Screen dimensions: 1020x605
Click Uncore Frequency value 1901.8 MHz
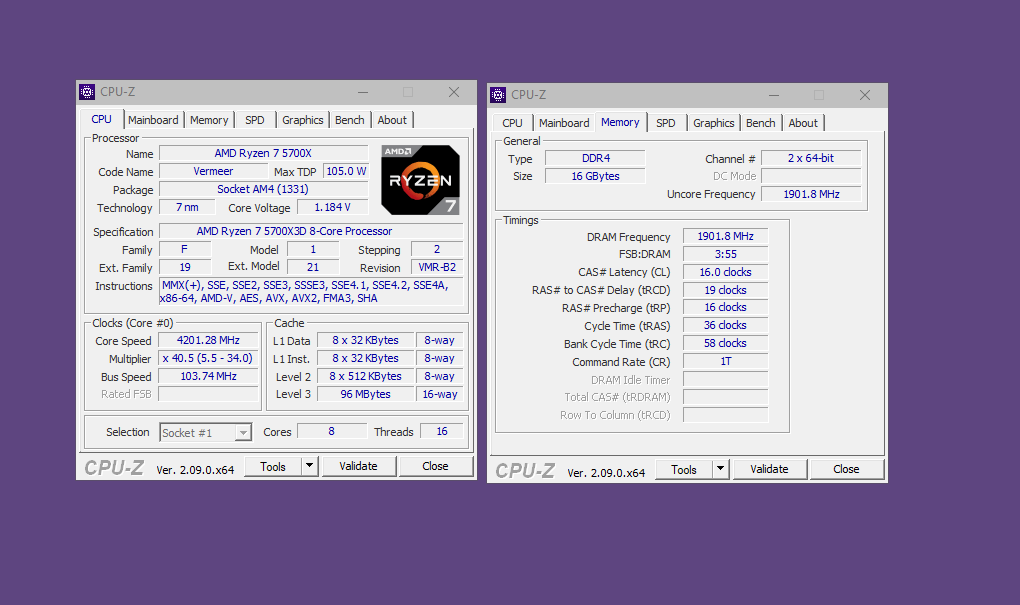coord(811,194)
